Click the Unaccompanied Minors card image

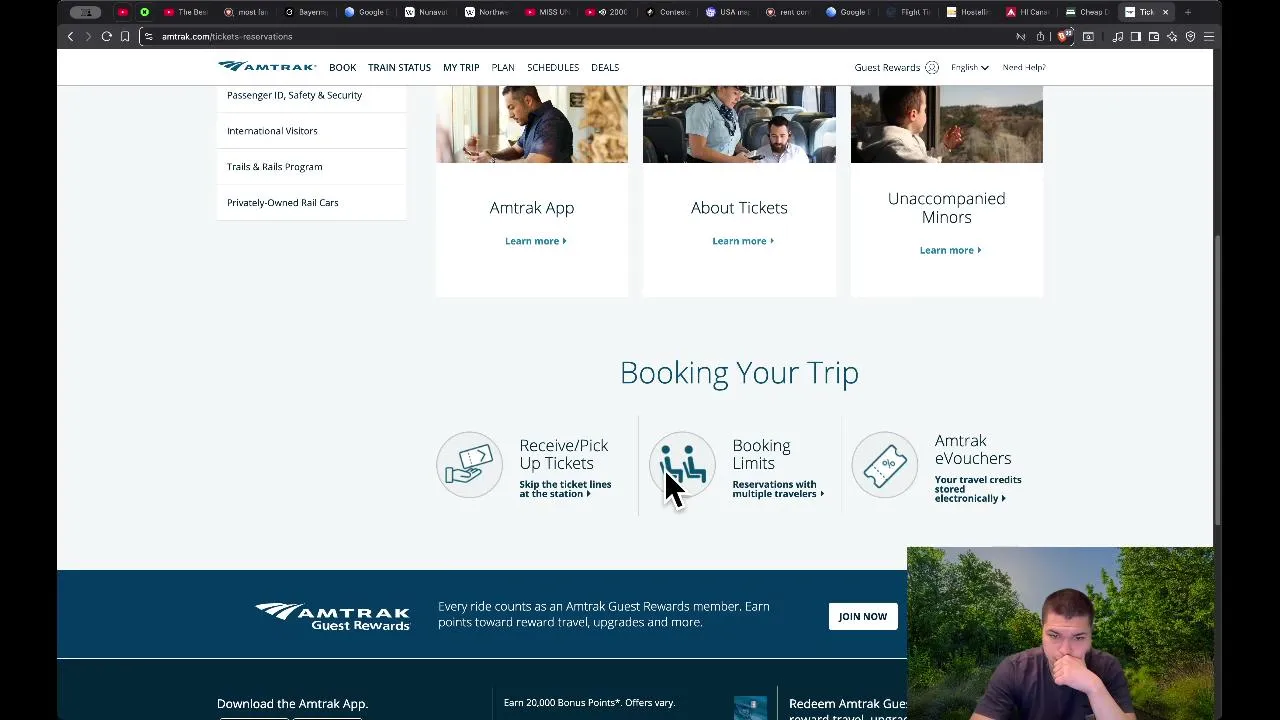[946, 124]
